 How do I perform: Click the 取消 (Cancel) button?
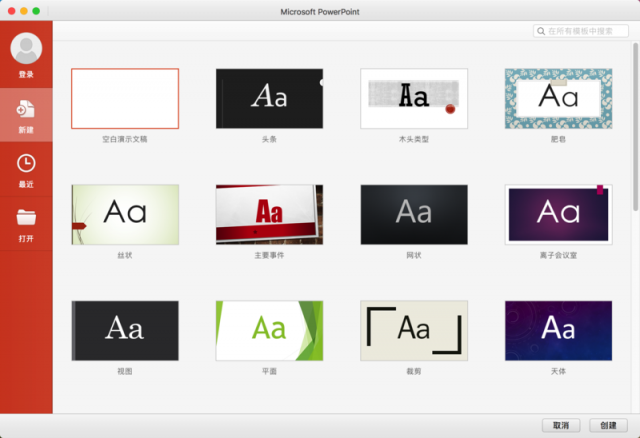561,425
